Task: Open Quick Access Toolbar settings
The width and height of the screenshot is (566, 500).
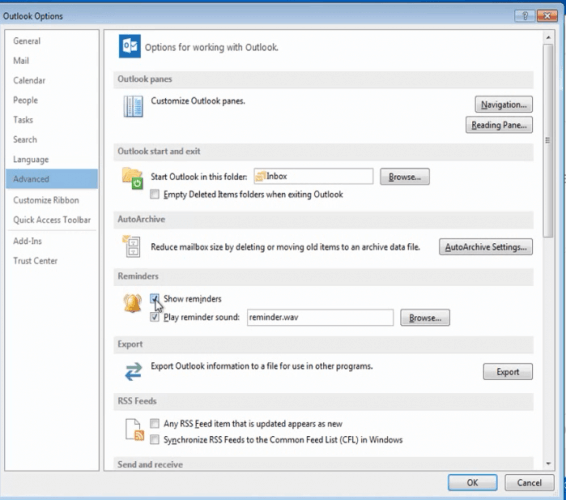Action: click(52, 220)
